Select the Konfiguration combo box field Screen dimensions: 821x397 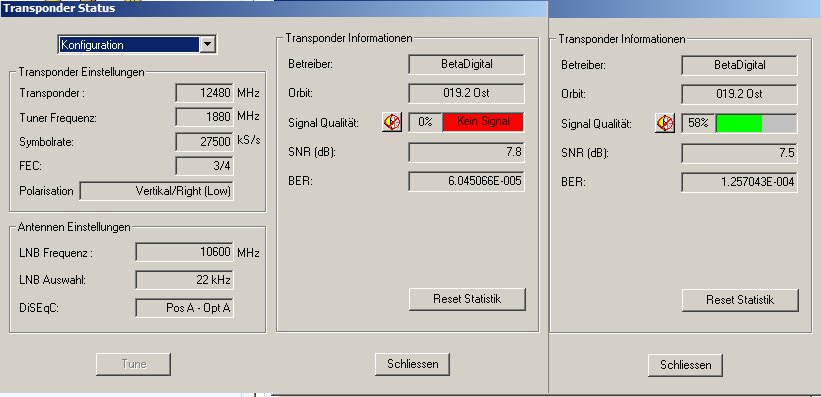(137, 45)
